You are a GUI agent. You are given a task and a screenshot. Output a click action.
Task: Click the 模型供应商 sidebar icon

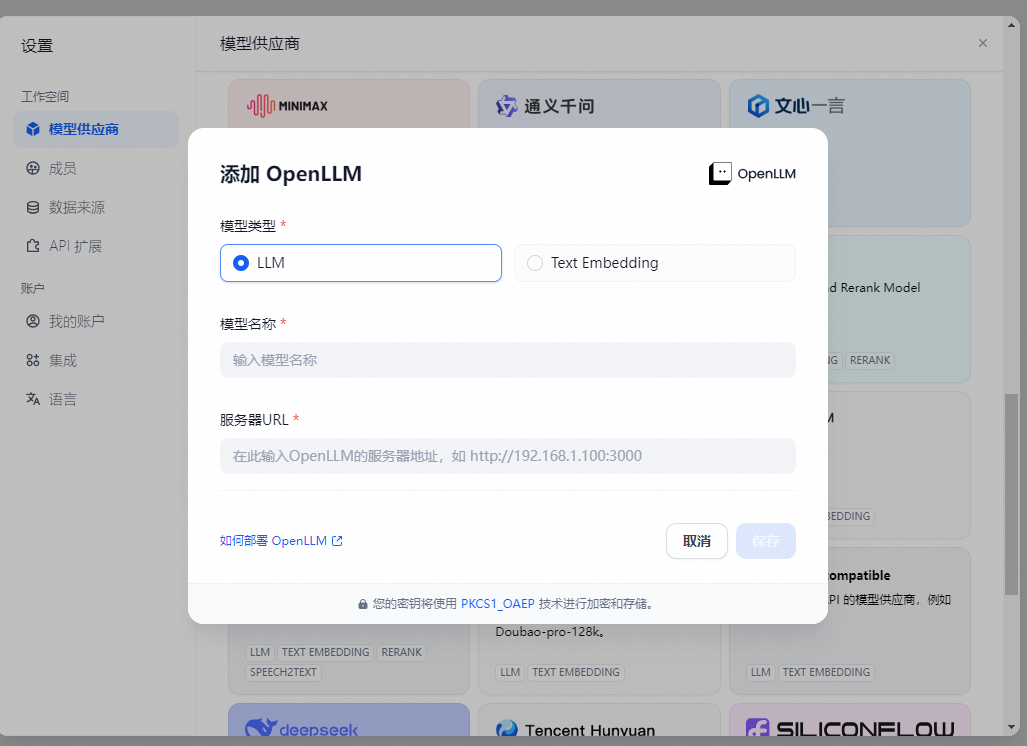(34, 129)
